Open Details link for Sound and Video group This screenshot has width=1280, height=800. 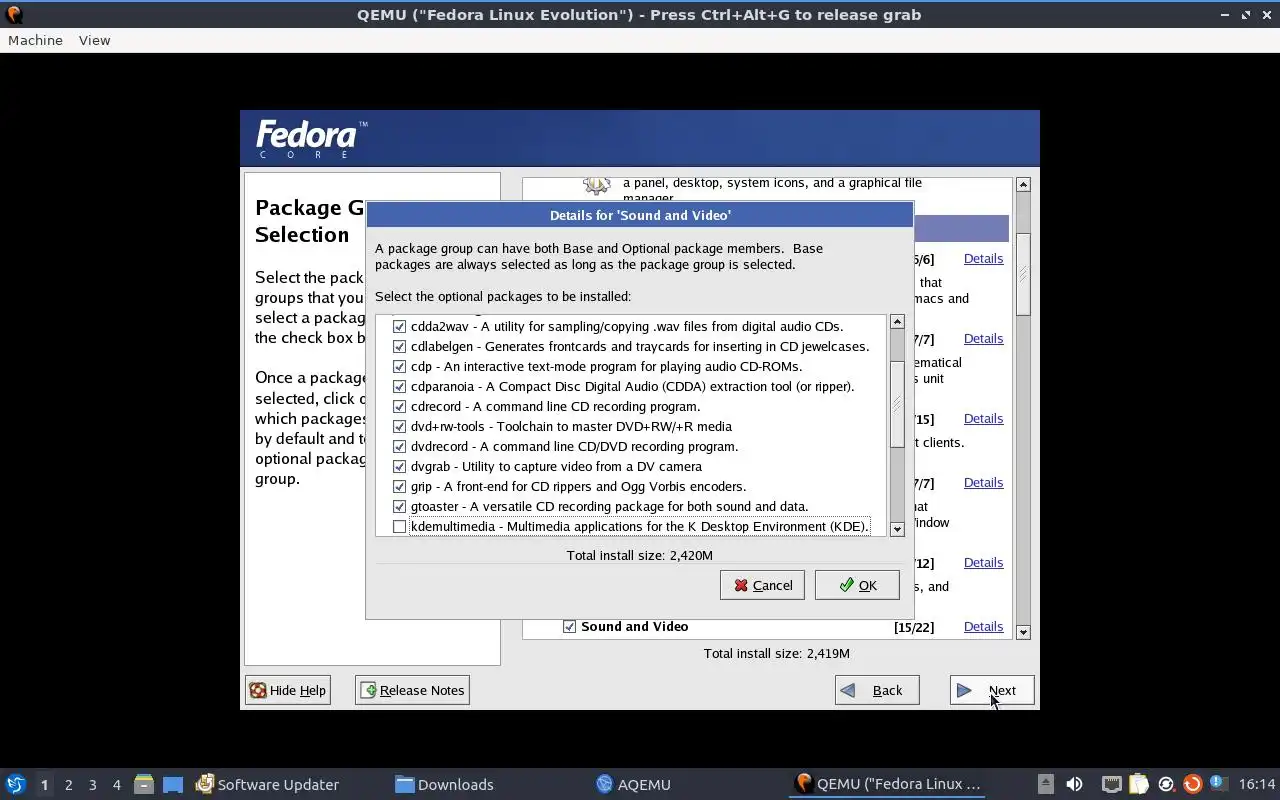pyautogui.click(x=983, y=626)
